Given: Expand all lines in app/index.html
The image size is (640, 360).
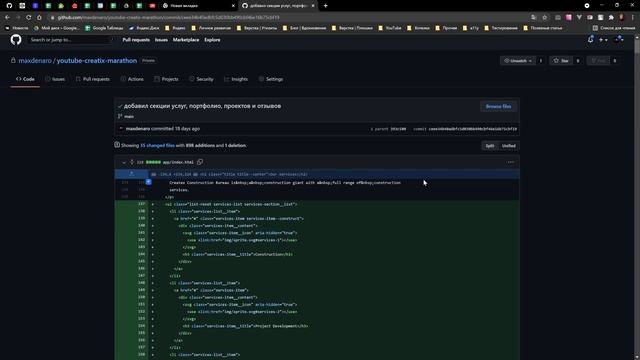Looking at the screenshot, I should pyautogui.click(x=132, y=162).
